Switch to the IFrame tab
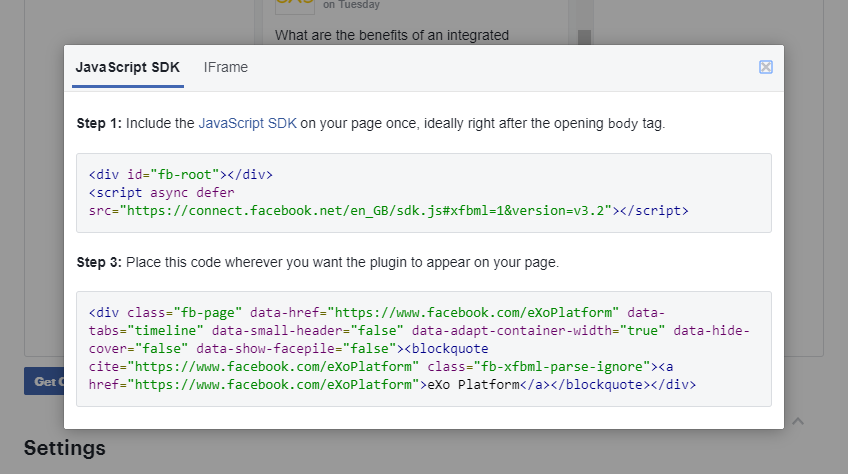This screenshot has width=848, height=474. pos(226,67)
